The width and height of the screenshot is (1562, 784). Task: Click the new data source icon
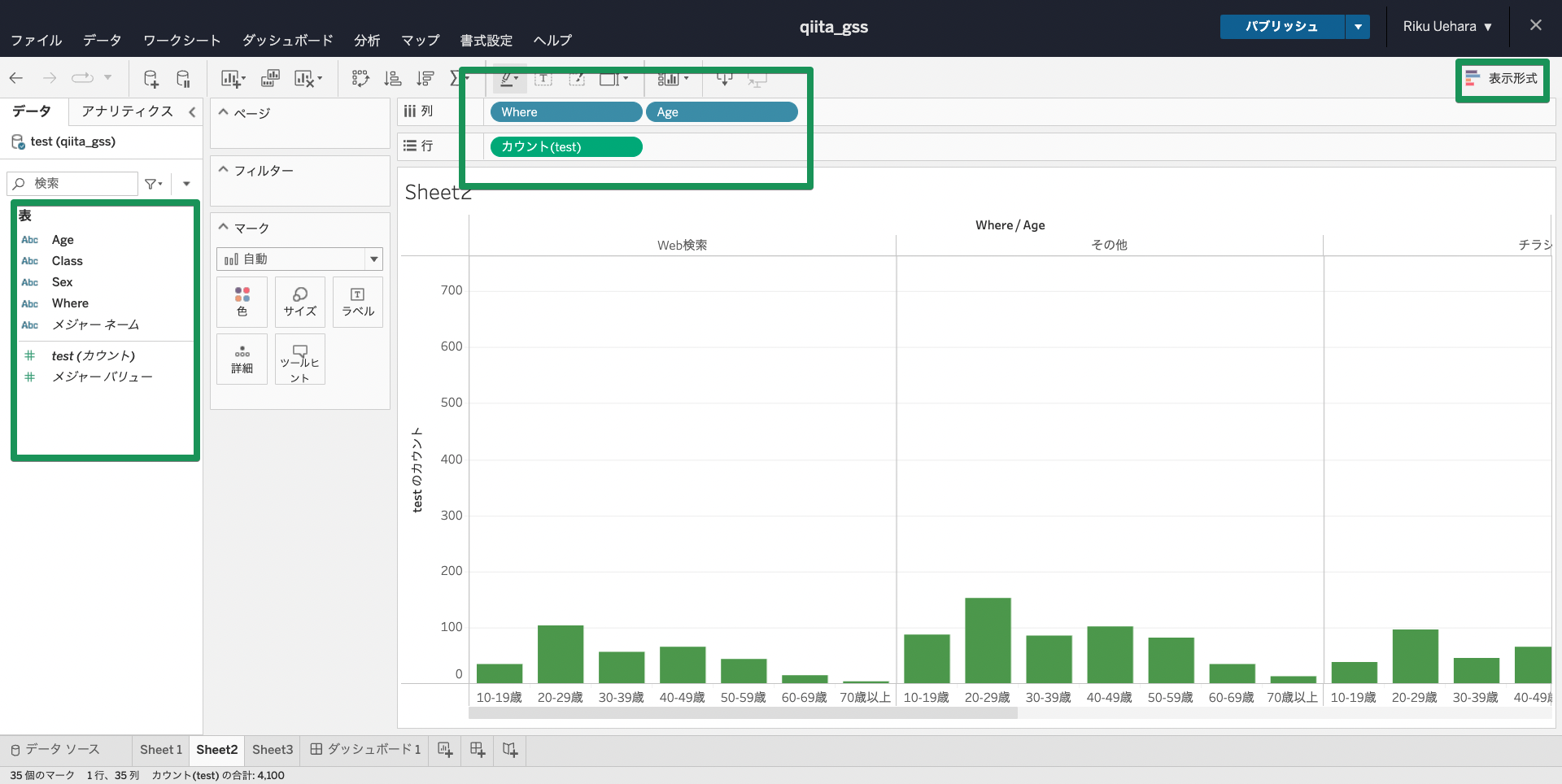coord(151,78)
